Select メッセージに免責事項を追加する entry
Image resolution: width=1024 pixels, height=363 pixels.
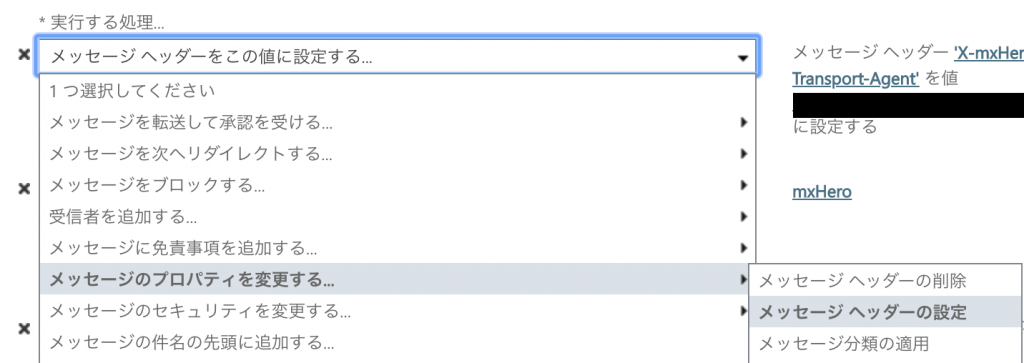coord(397,248)
